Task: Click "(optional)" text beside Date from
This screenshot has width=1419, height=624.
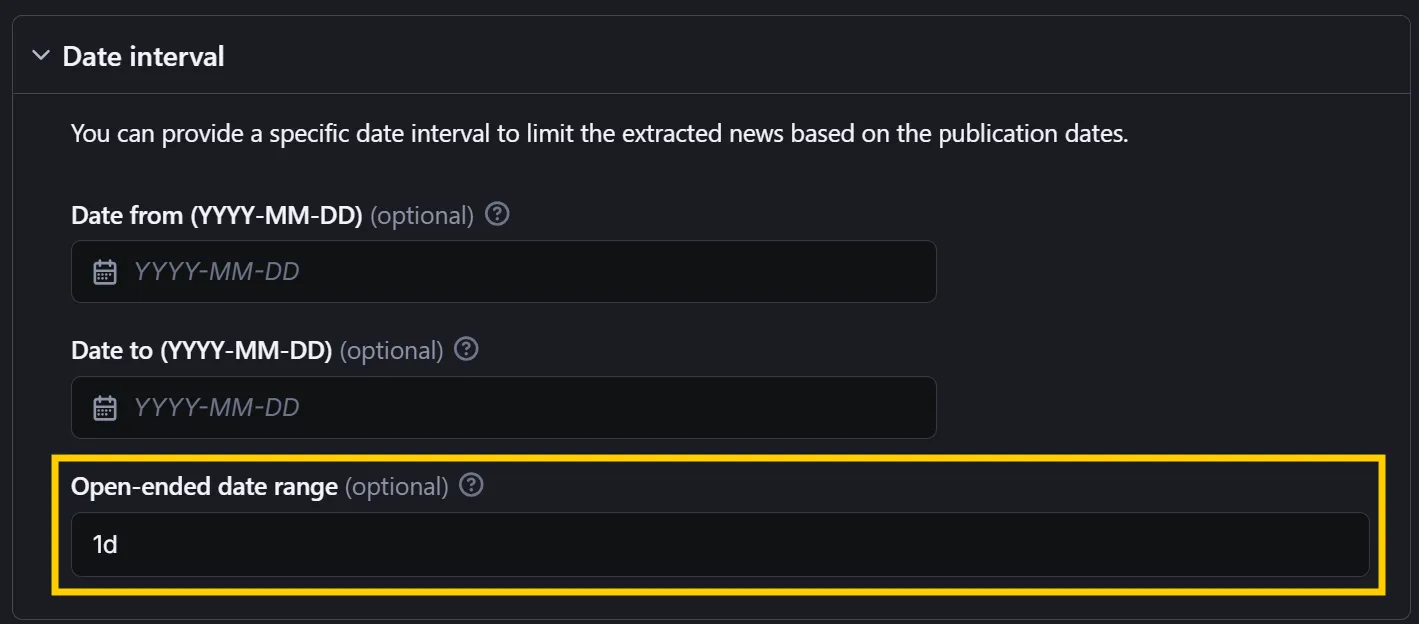Action: click(x=421, y=215)
